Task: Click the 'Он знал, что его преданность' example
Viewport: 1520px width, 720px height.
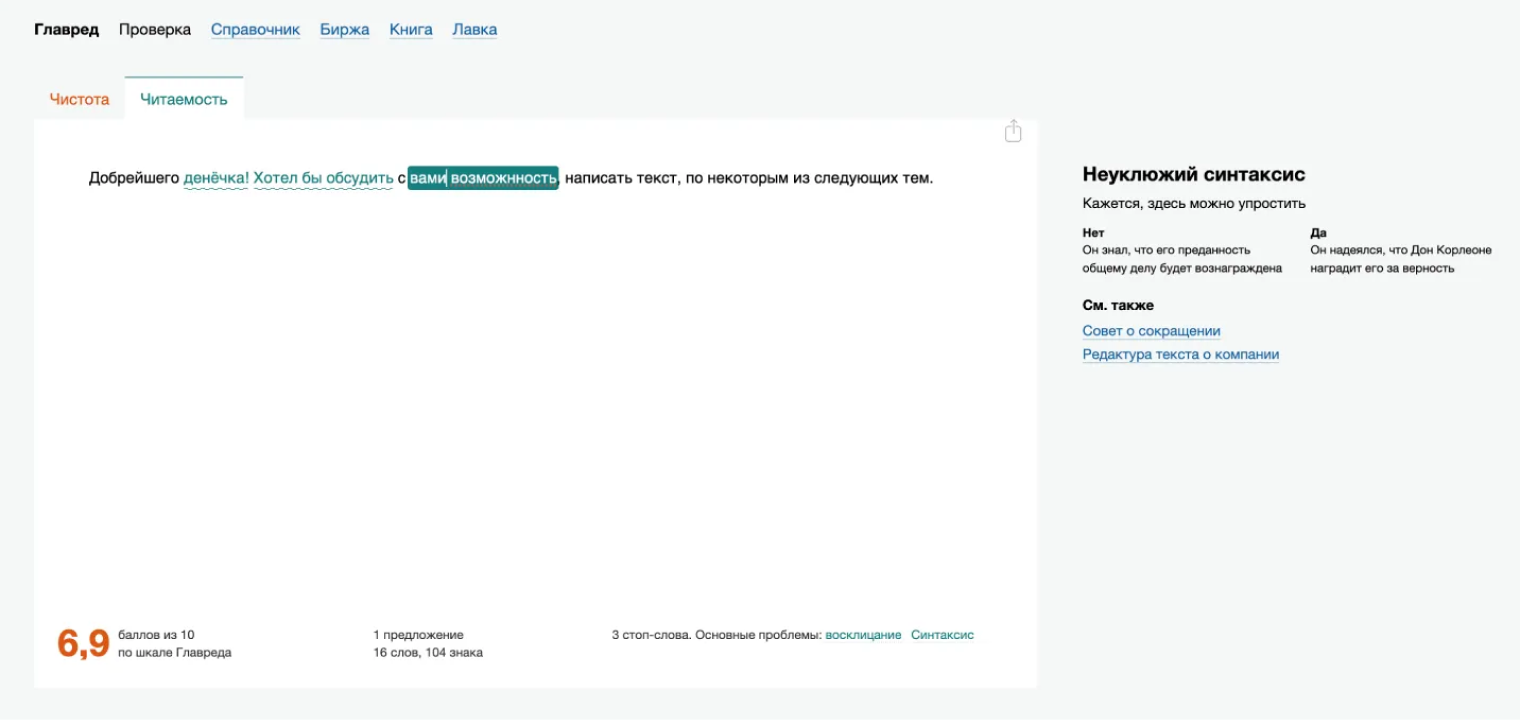Action: point(1166,250)
